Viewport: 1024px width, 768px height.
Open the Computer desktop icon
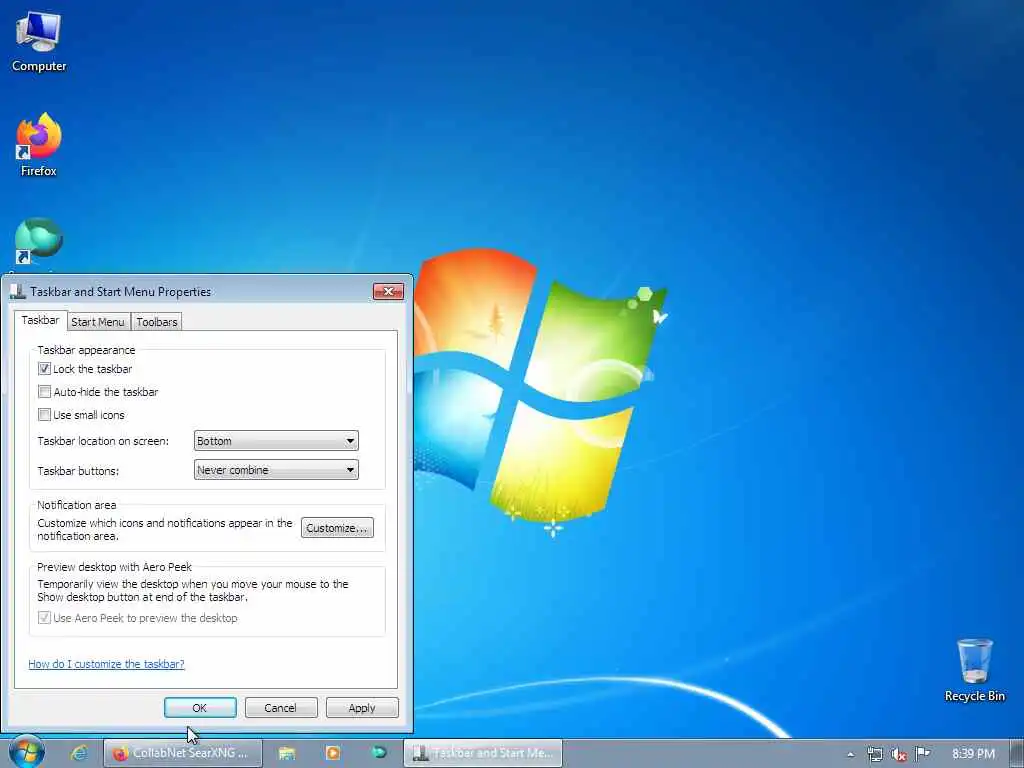[39, 42]
